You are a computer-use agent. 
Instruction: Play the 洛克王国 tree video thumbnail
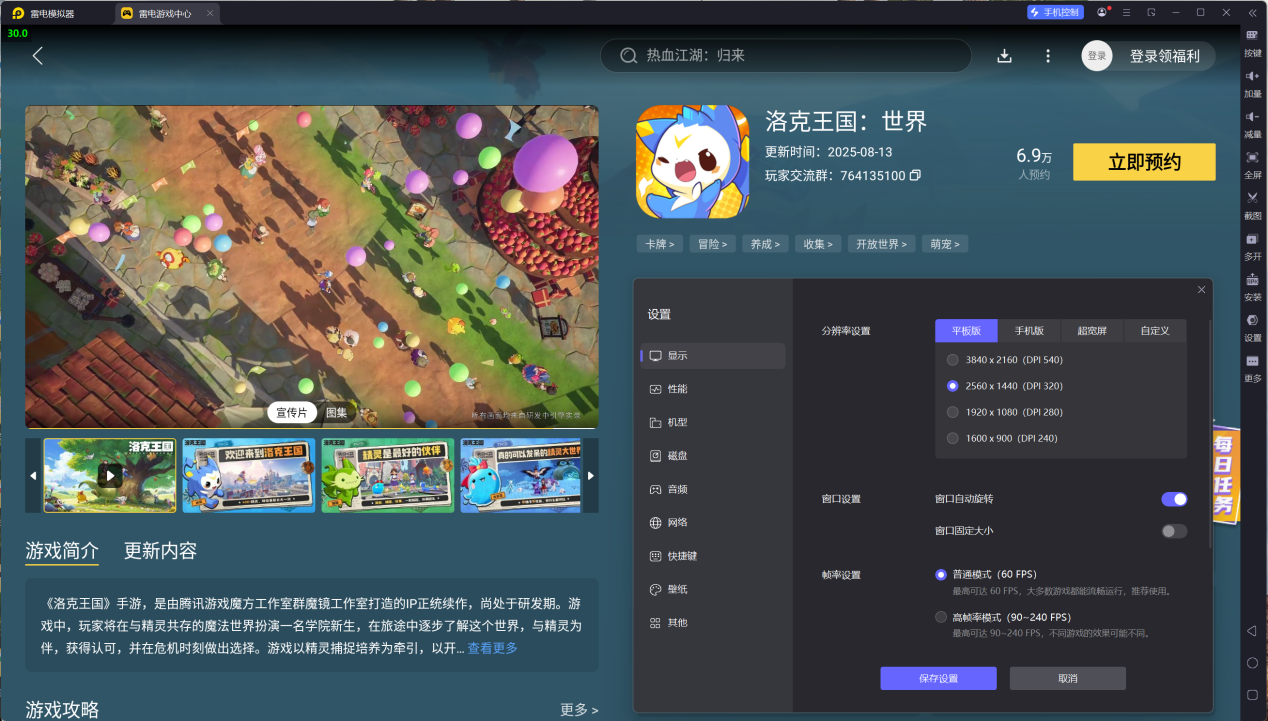pyautogui.click(x=110, y=475)
